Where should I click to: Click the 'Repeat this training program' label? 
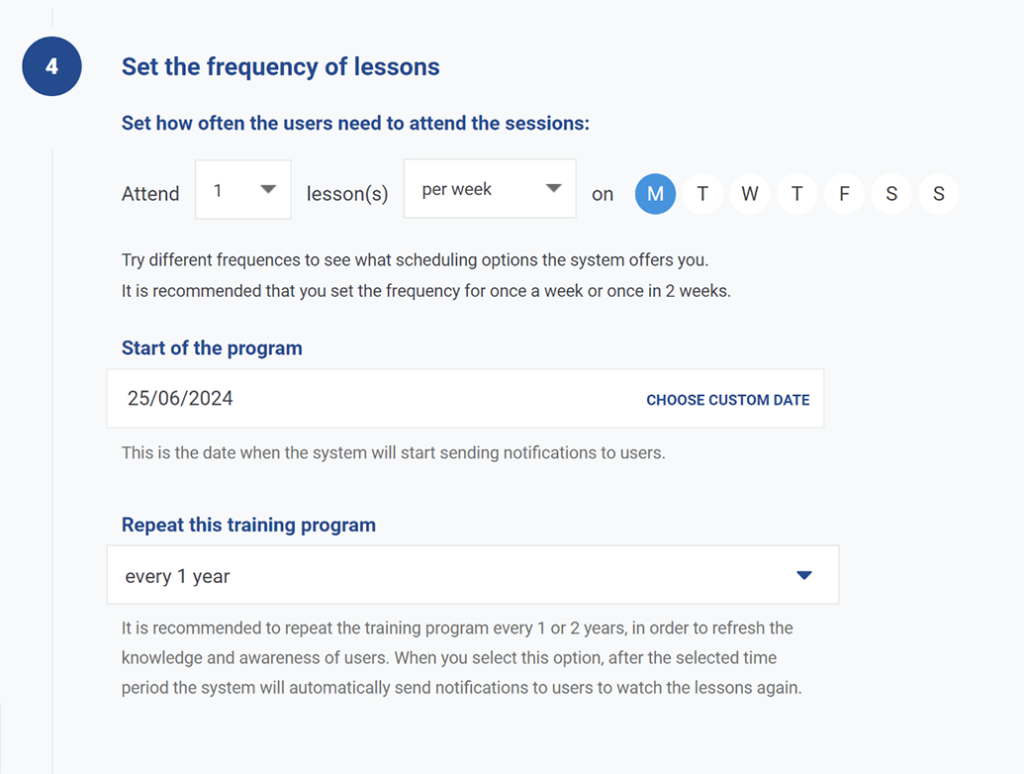(248, 525)
